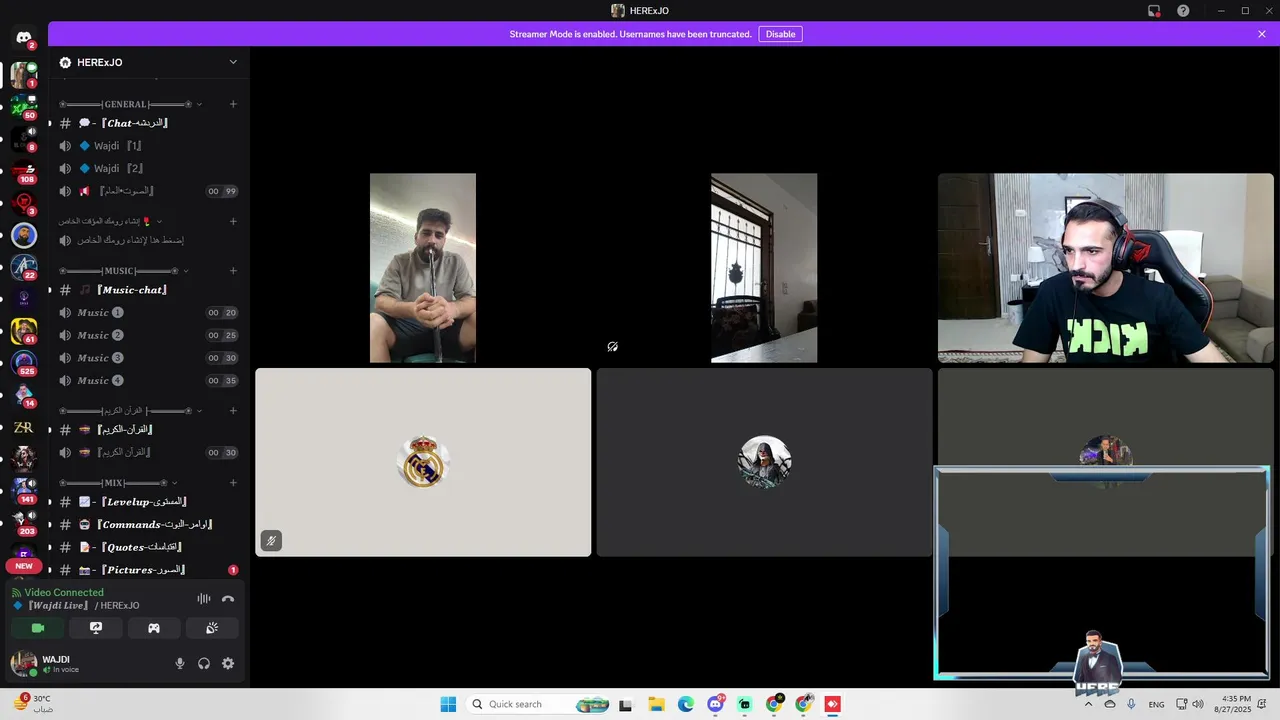
Task: Open the Levelup text channel
Action: [148, 502]
